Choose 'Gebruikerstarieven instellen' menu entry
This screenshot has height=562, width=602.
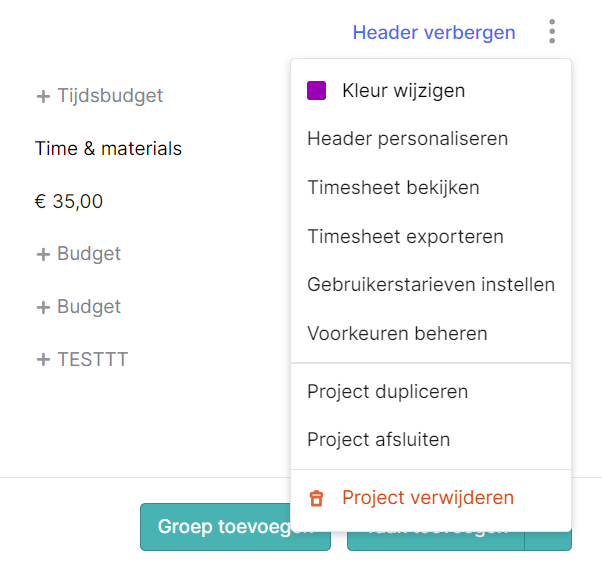[431, 285]
